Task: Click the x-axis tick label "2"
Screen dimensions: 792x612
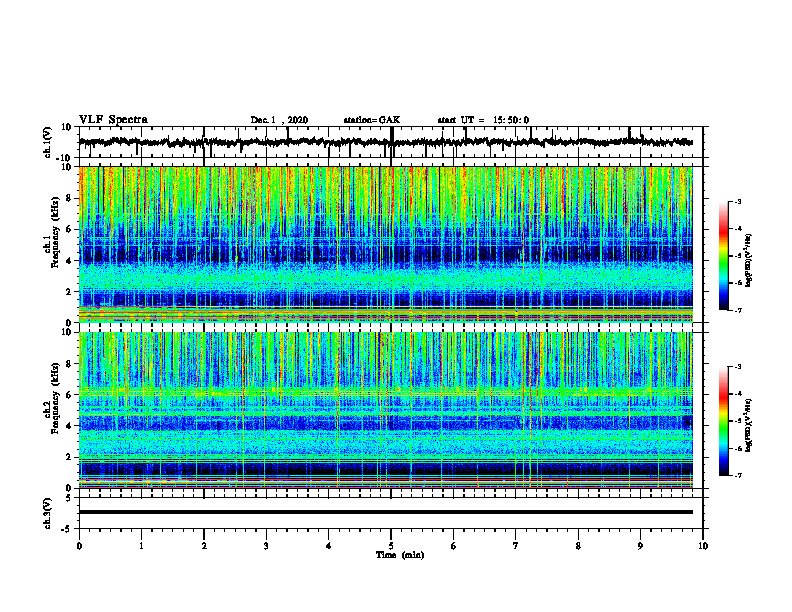Action: (204, 546)
